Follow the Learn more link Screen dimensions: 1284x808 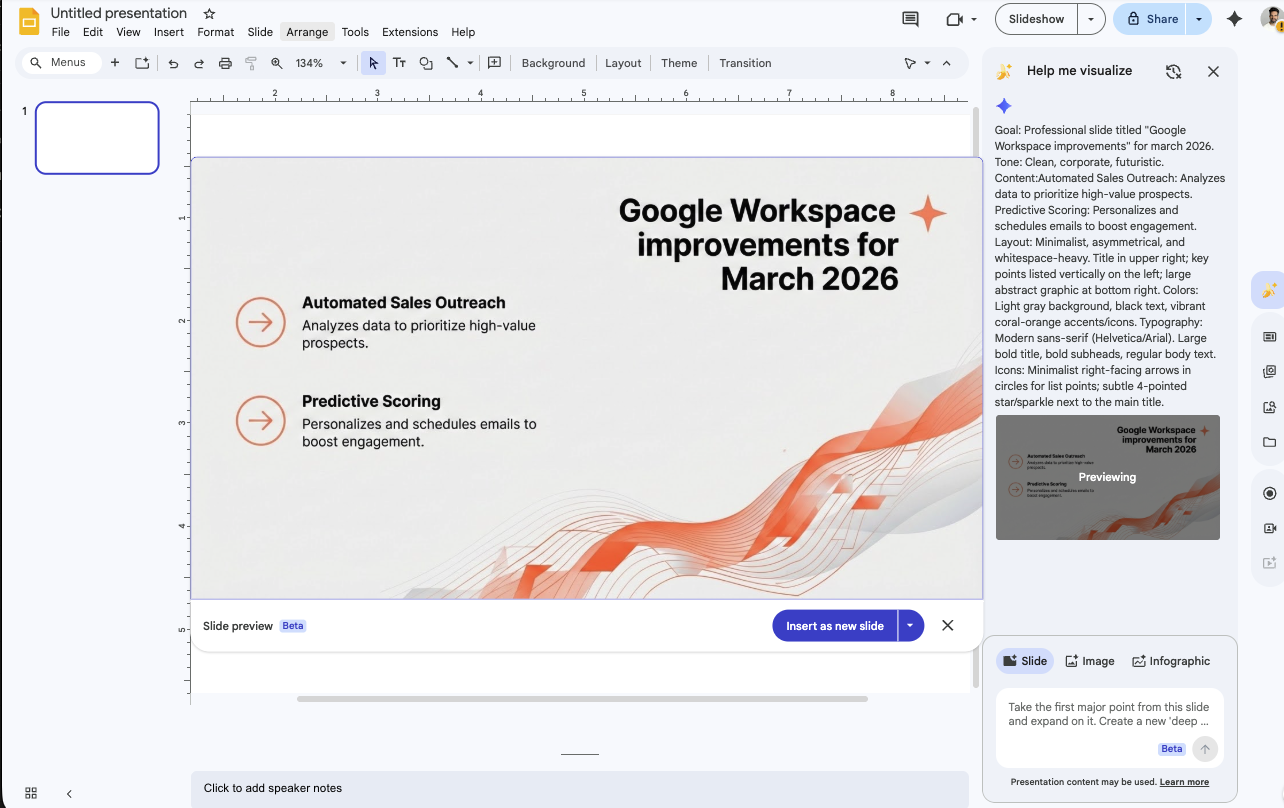point(1184,782)
